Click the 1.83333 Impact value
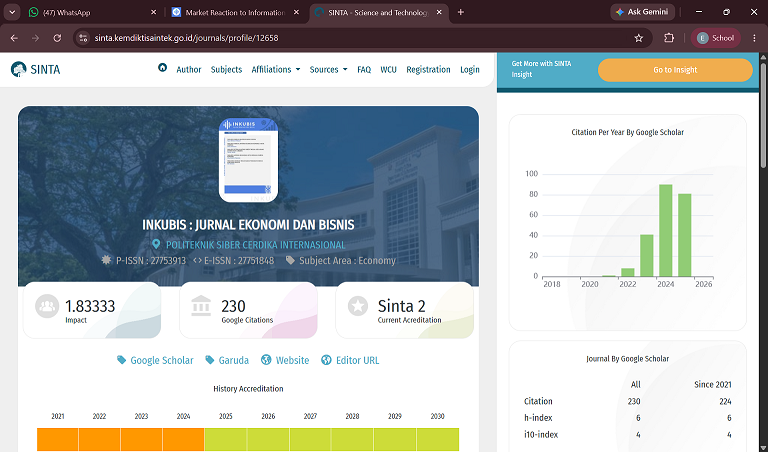 90,306
